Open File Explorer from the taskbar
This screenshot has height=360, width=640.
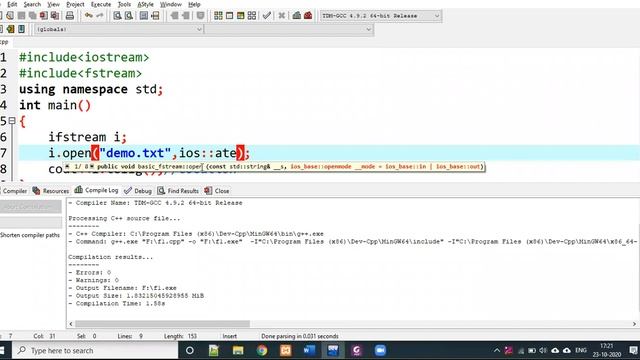point(238,351)
